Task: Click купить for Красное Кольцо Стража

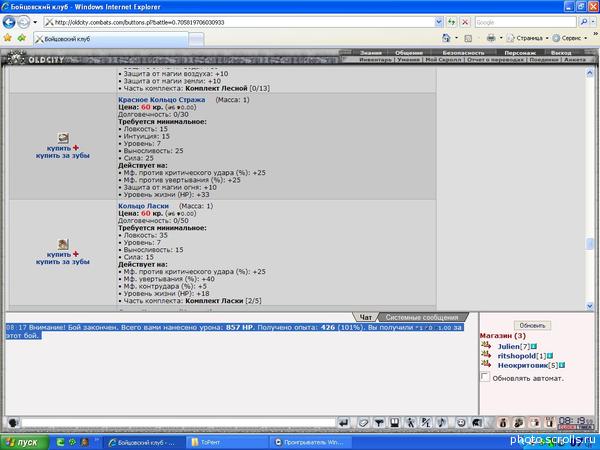Action: [59, 148]
